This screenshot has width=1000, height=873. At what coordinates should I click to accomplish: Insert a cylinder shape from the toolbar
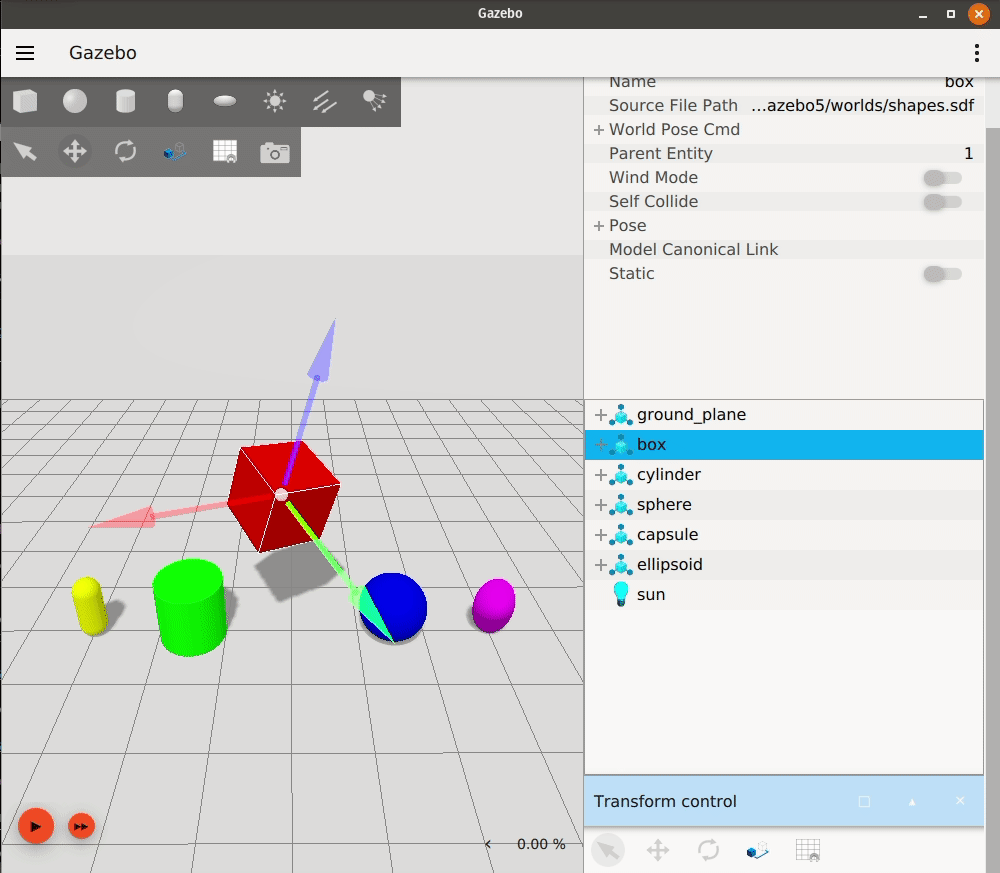point(125,101)
